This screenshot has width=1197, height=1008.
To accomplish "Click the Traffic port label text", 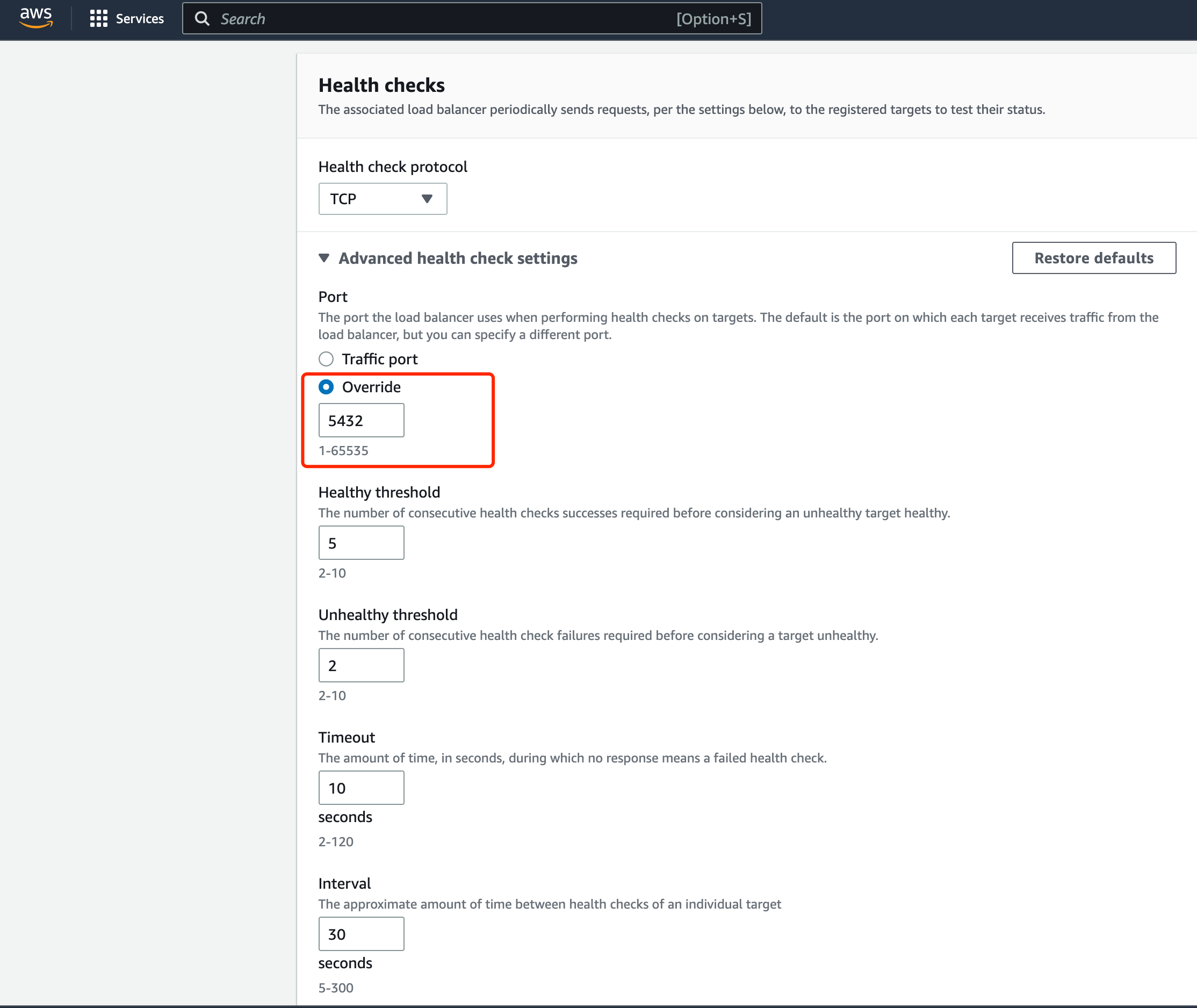I will [x=379, y=359].
